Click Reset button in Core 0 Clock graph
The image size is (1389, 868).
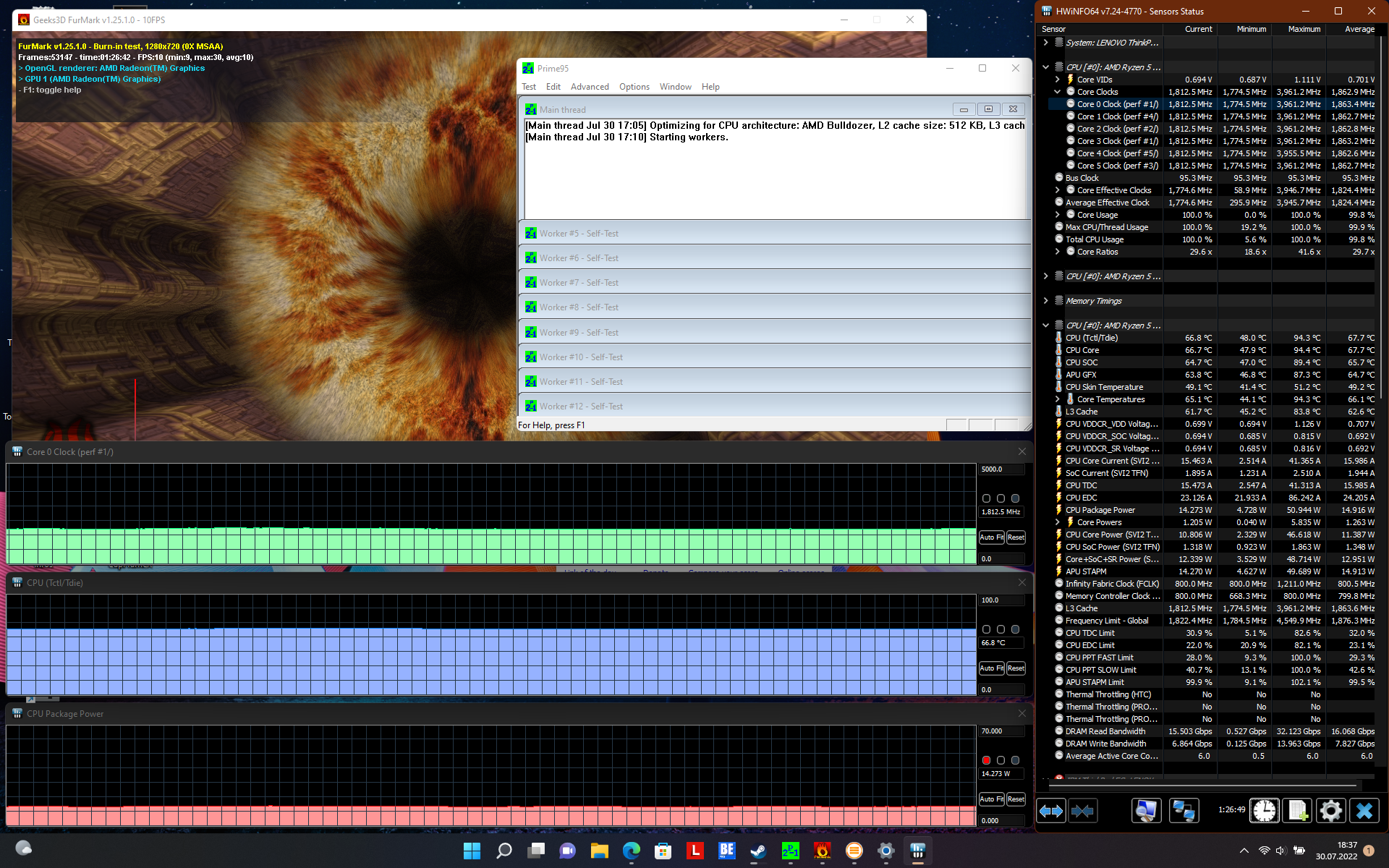click(x=1016, y=537)
